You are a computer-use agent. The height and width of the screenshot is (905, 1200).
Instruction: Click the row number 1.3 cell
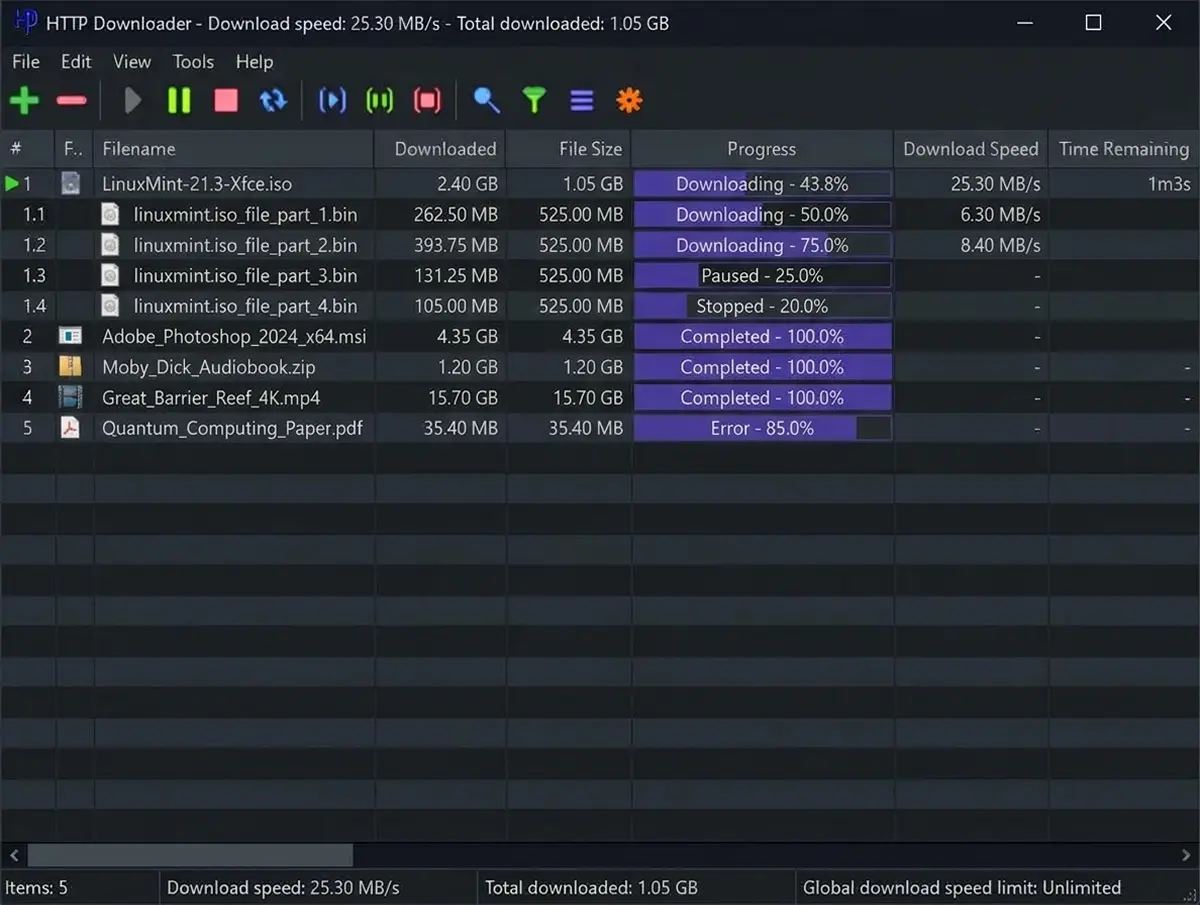point(34,276)
